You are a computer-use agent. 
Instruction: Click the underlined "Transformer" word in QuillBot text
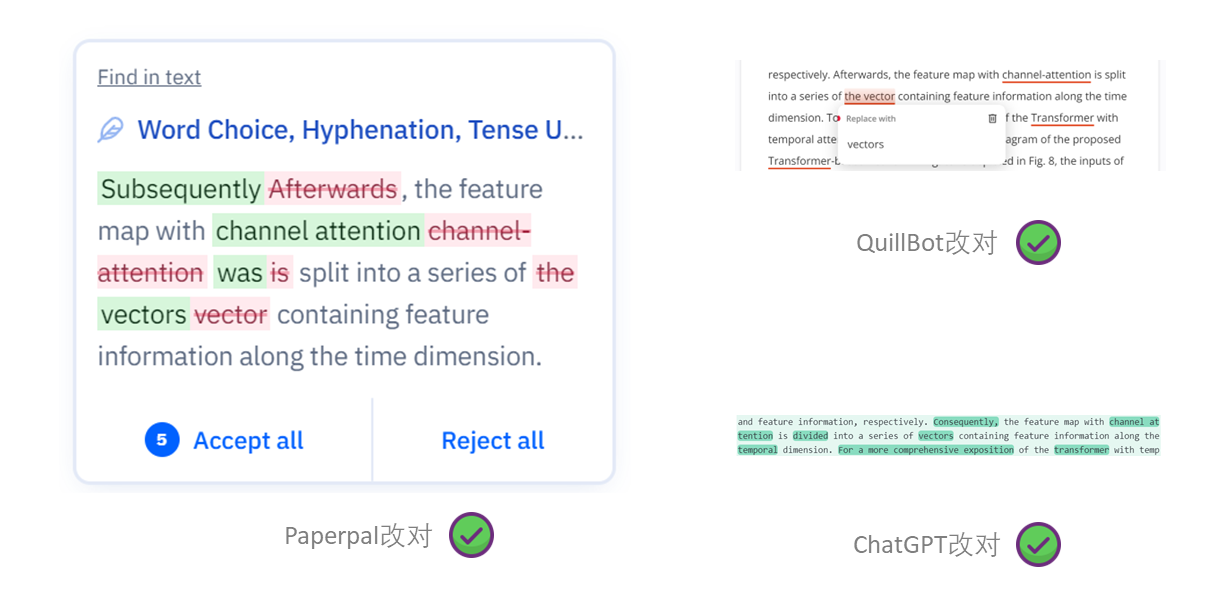(x=1062, y=118)
